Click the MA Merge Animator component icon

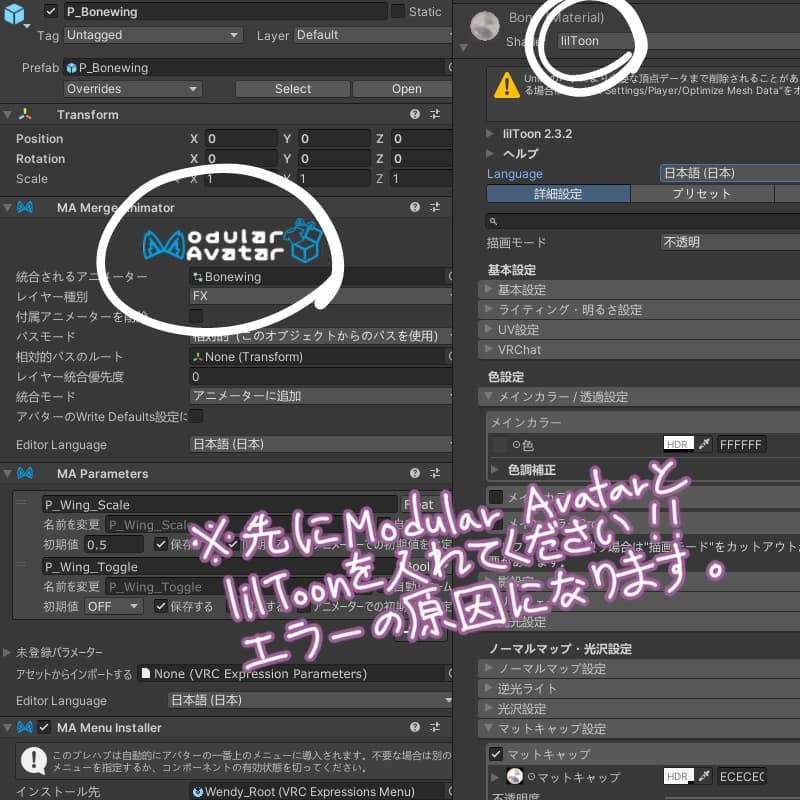[x=25, y=207]
